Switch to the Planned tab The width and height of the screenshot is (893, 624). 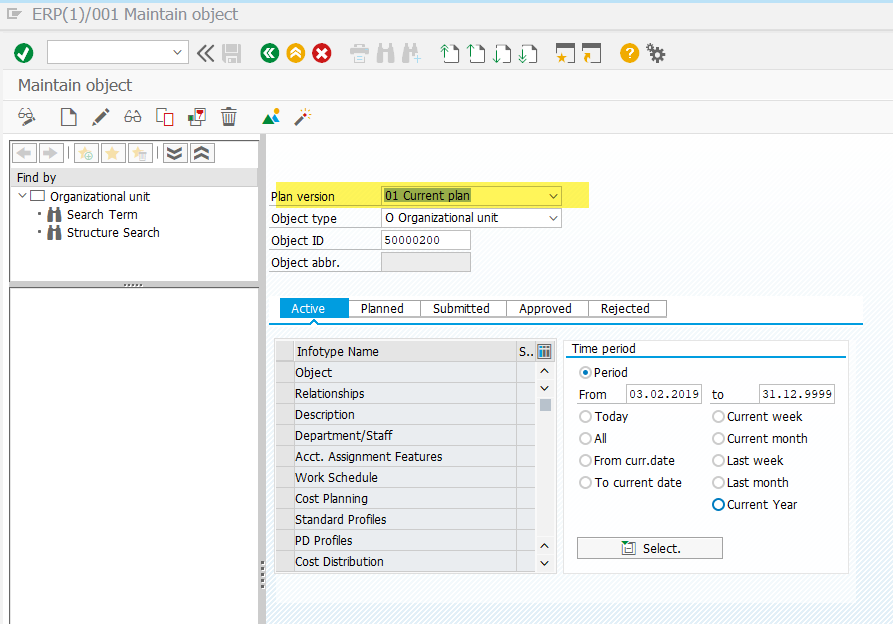pos(384,308)
